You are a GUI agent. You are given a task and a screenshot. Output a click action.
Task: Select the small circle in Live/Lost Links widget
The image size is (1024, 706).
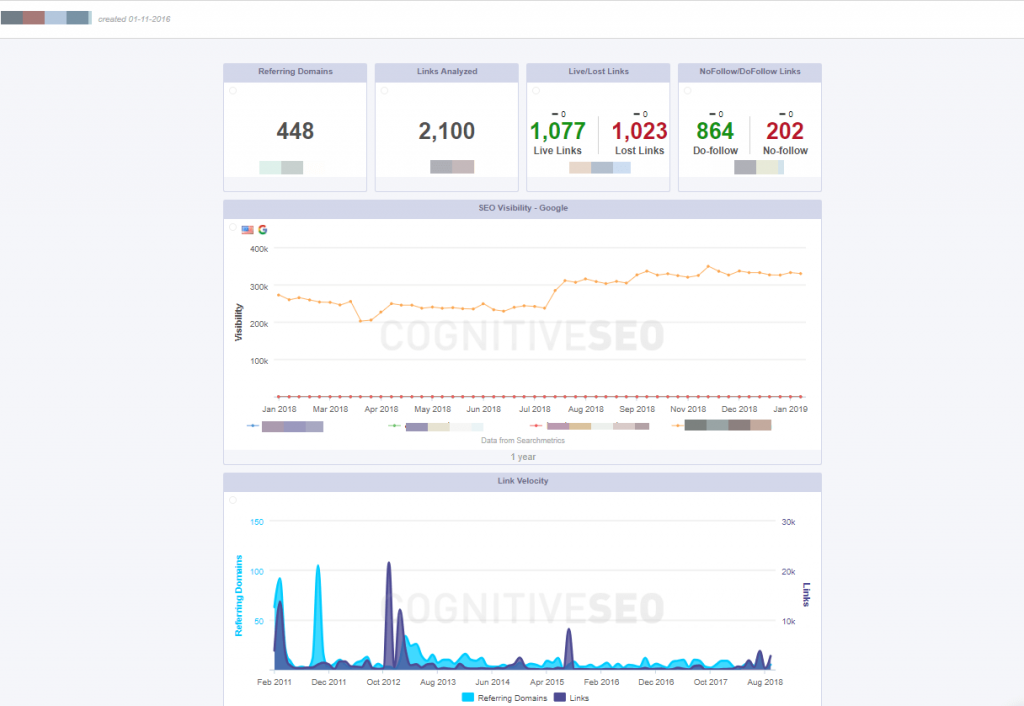pos(536,91)
